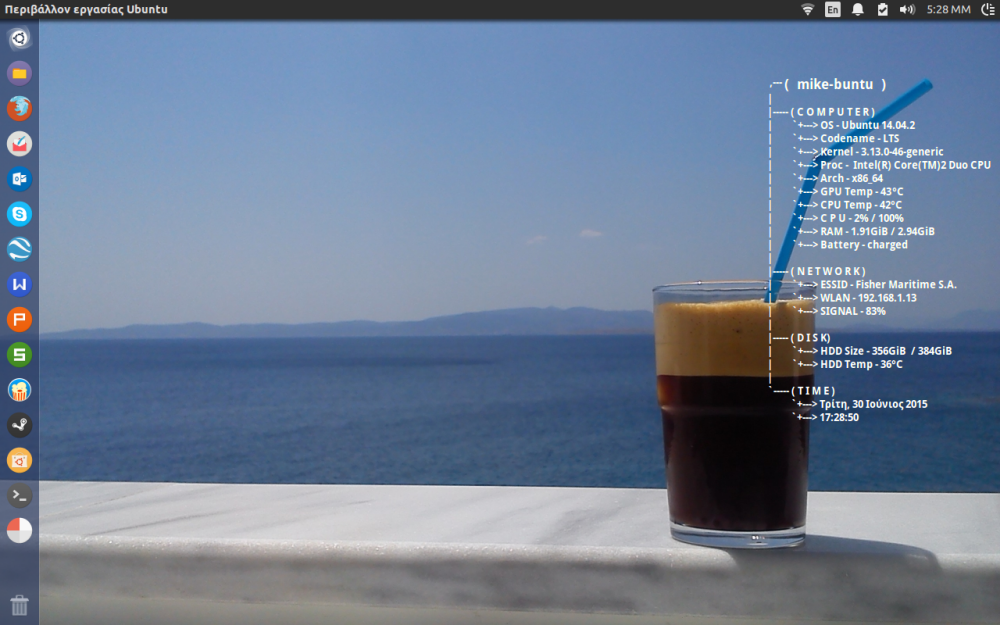The image size is (1000, 625).
Task: Open the session power menu
Action: (x=987, y=10)
